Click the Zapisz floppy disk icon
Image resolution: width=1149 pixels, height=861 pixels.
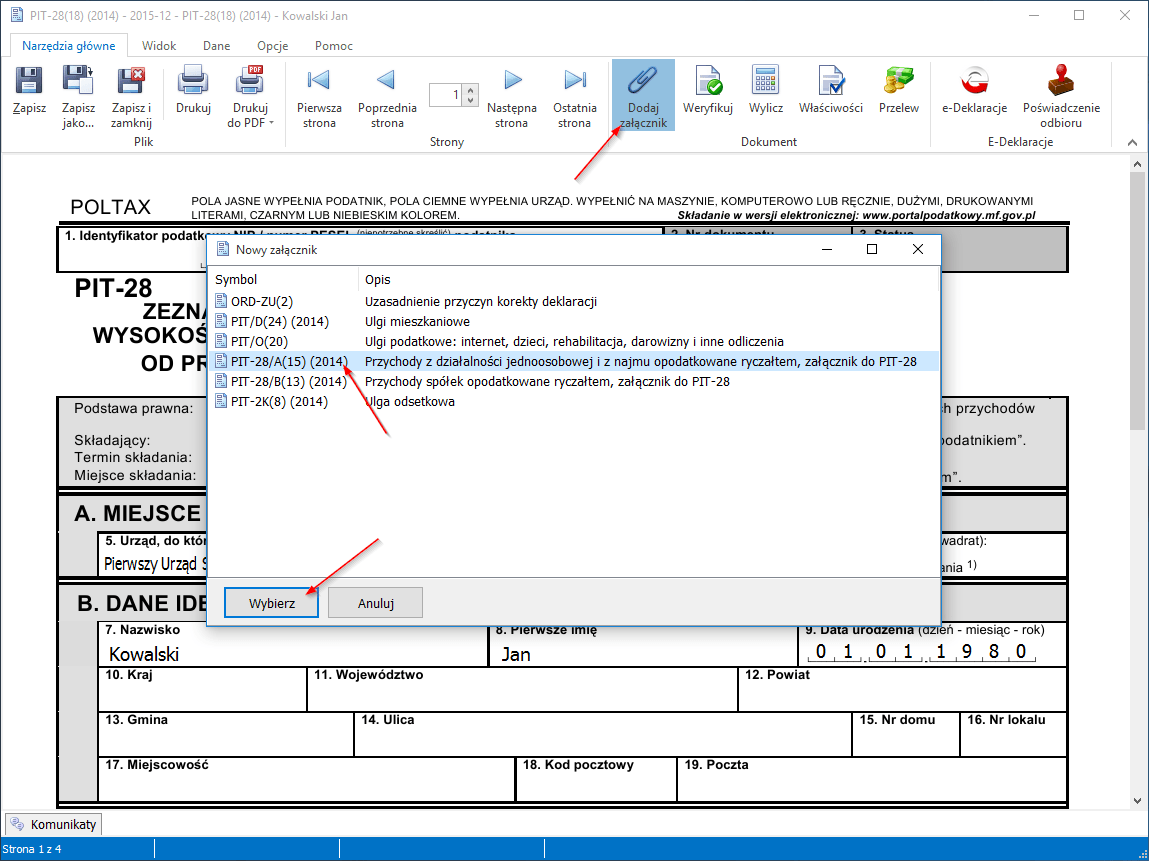click(29, 81)
